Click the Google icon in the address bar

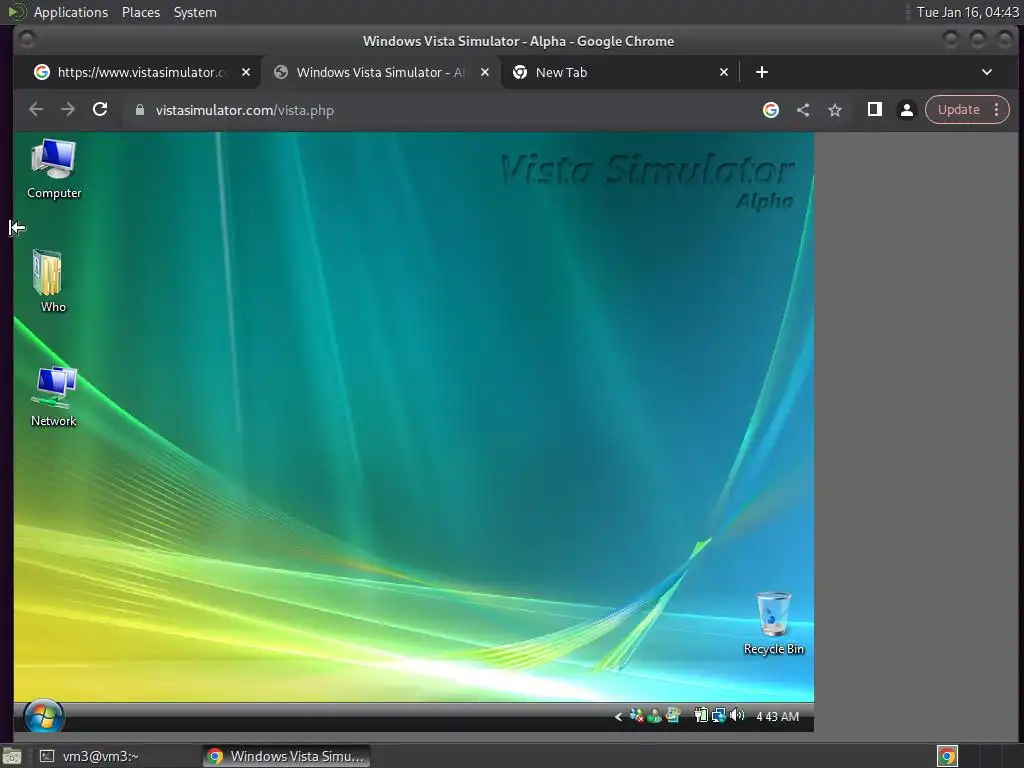(771, 110)
